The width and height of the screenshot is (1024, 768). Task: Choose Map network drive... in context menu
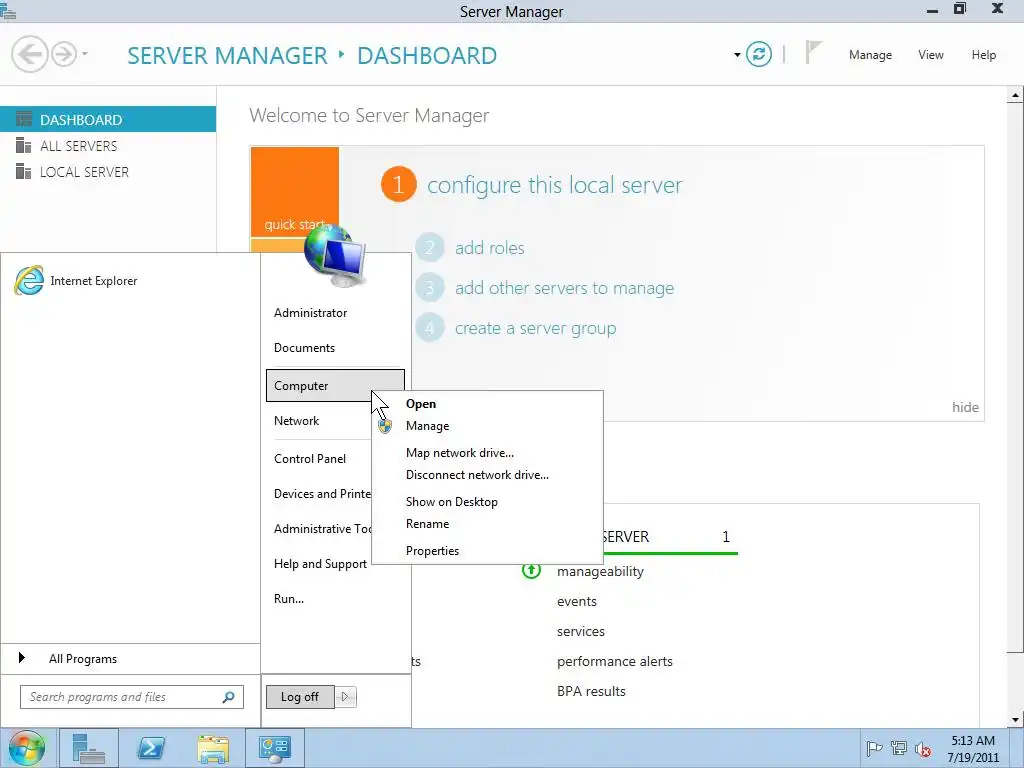[x=460, y=453]
